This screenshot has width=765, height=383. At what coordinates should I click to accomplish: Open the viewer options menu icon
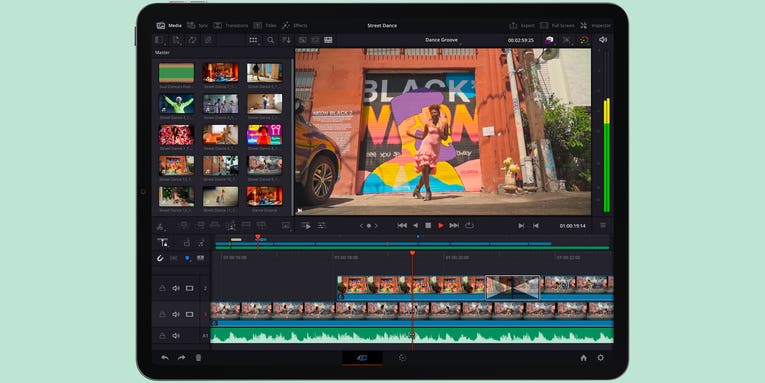point(603,225)
